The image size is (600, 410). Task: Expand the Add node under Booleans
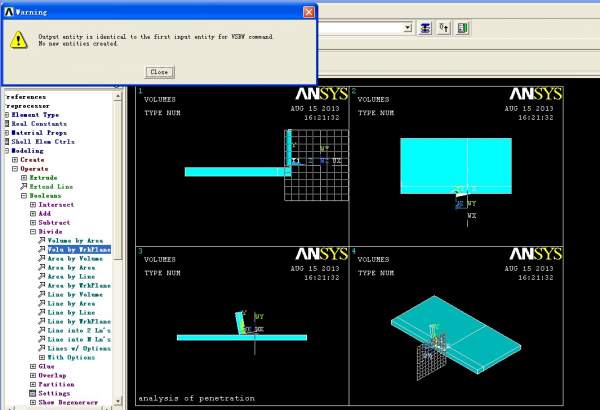pyautogui.click(x=33, y=214)
